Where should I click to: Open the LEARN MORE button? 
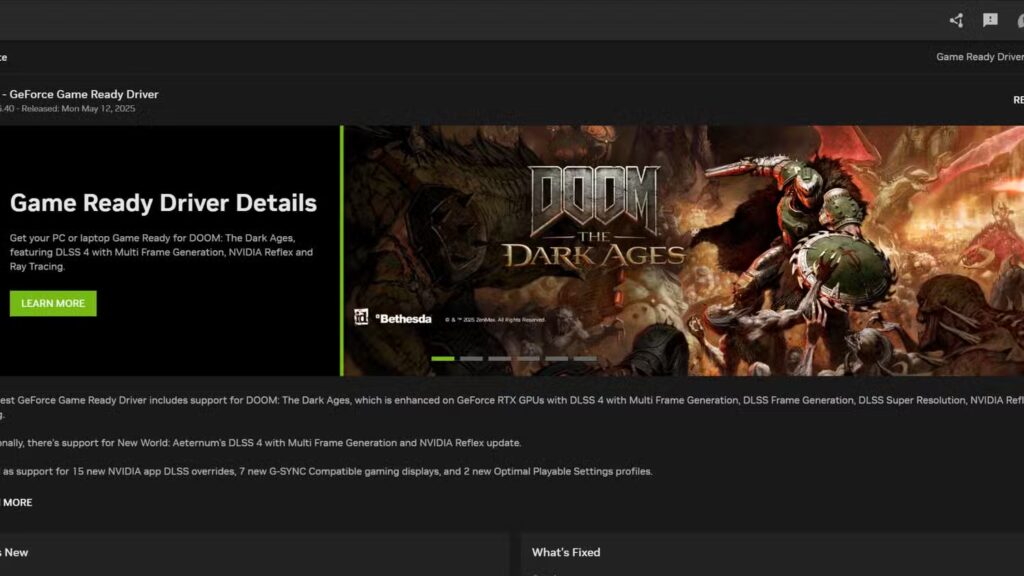pos(53,304)
